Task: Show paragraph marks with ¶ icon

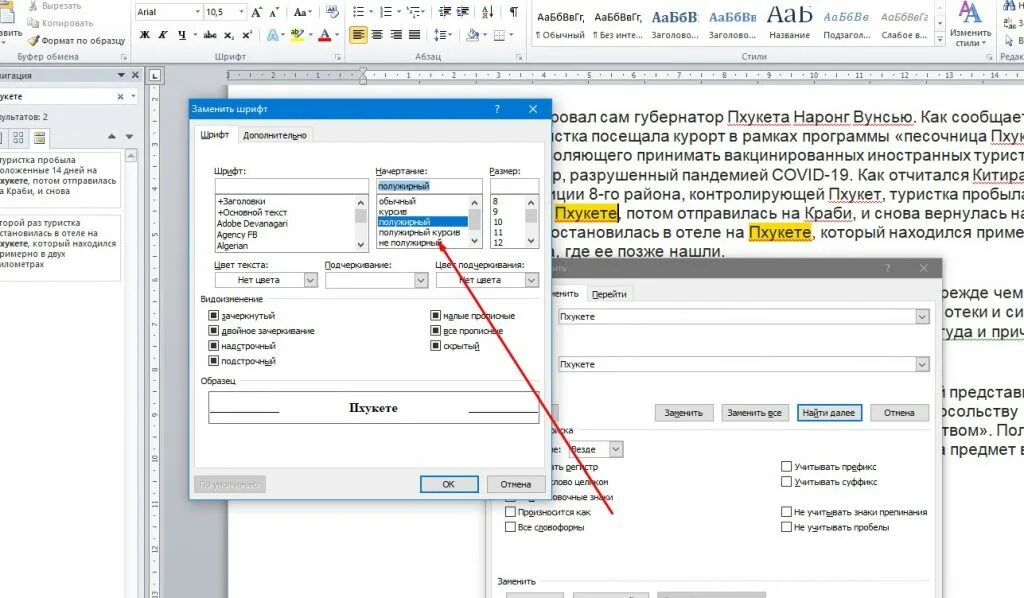Action: coord(514,12)
